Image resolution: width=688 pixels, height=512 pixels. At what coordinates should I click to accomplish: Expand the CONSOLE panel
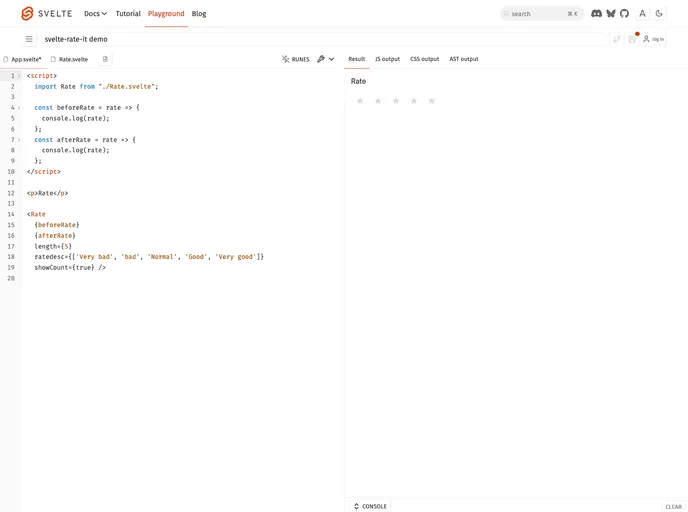point(370,506)
